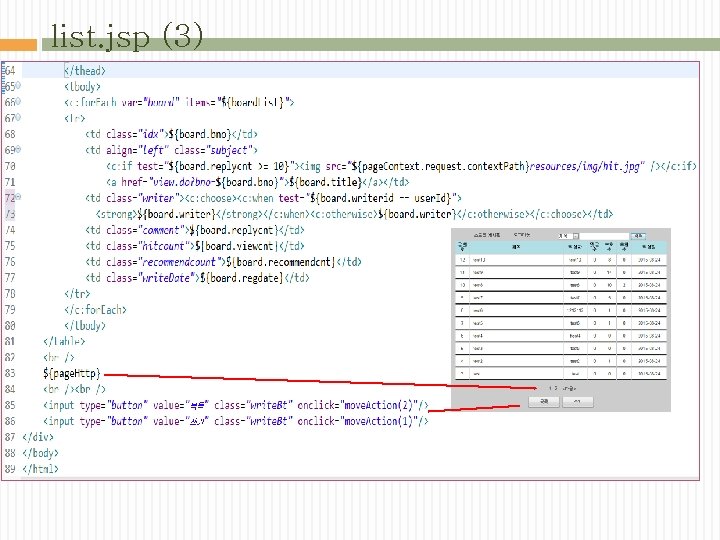Image resolution: width=720 pixels, height=540 pixels.
Task: Click the list.jsp (3) slide title
Action: coord(127,36)
